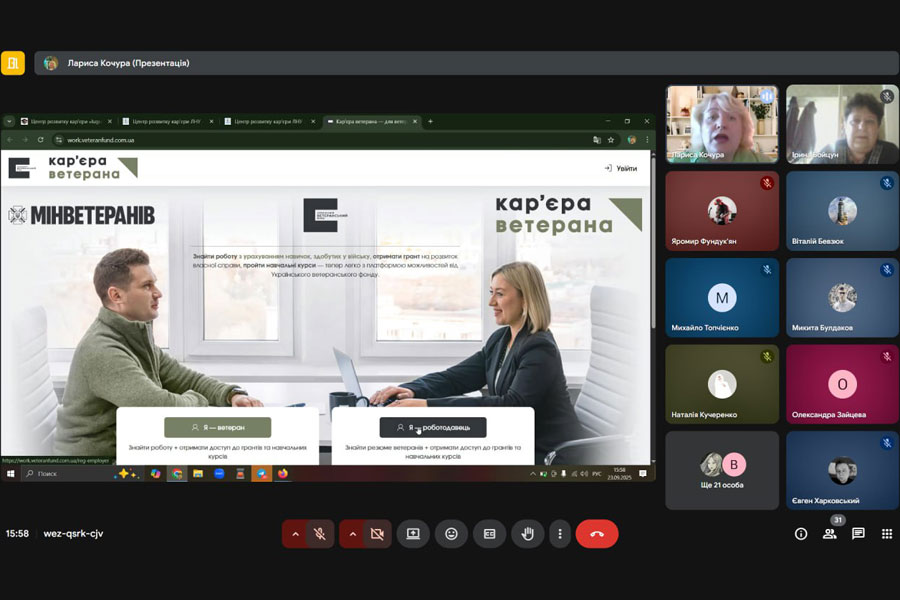
Task: Expand hidden system tray icons chevron
Action: [533, 474]
